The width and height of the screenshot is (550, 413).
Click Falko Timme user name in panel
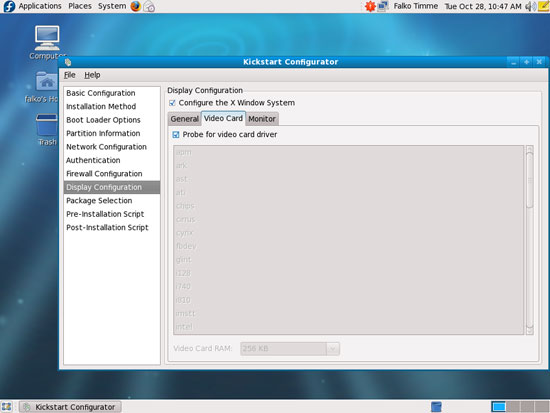tap(416, 6)
